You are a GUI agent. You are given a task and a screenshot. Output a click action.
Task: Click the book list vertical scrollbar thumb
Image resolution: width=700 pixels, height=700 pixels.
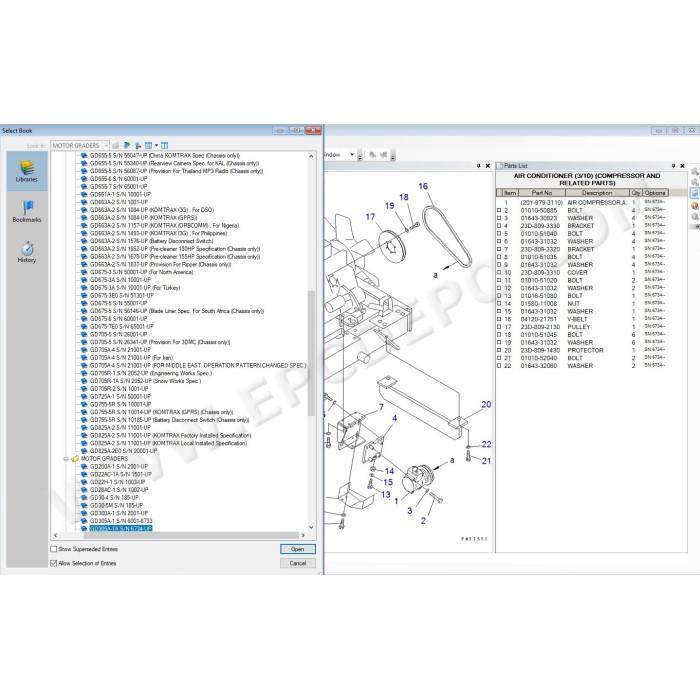coord(311,354)
